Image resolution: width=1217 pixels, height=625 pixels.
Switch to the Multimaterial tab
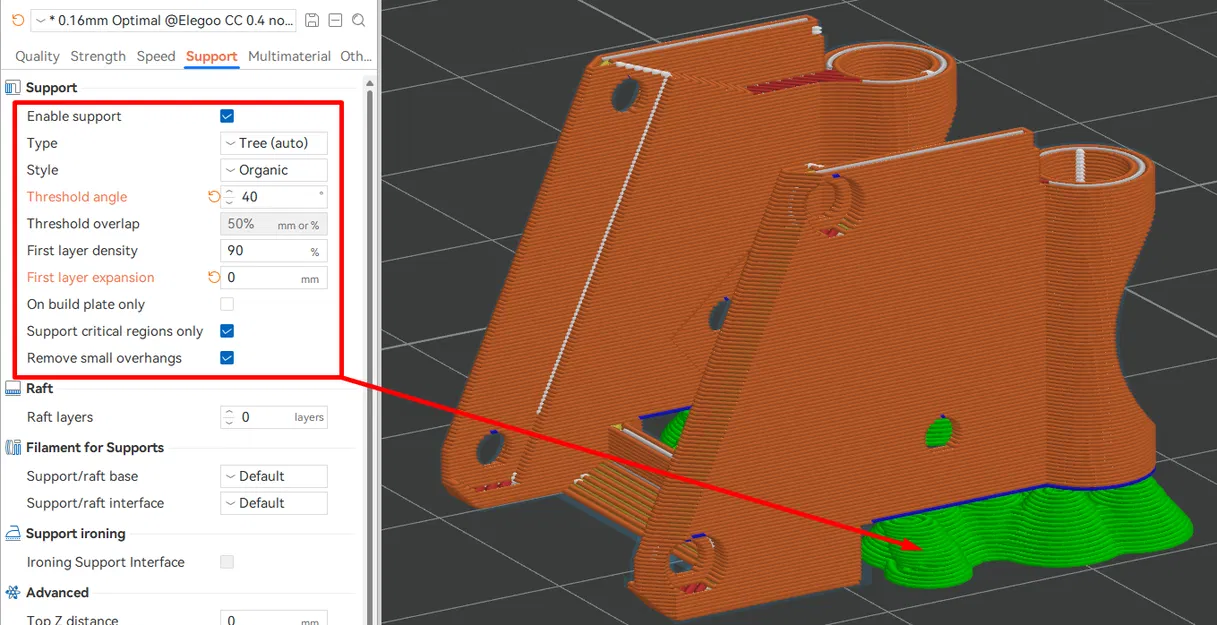pos(290,56)
